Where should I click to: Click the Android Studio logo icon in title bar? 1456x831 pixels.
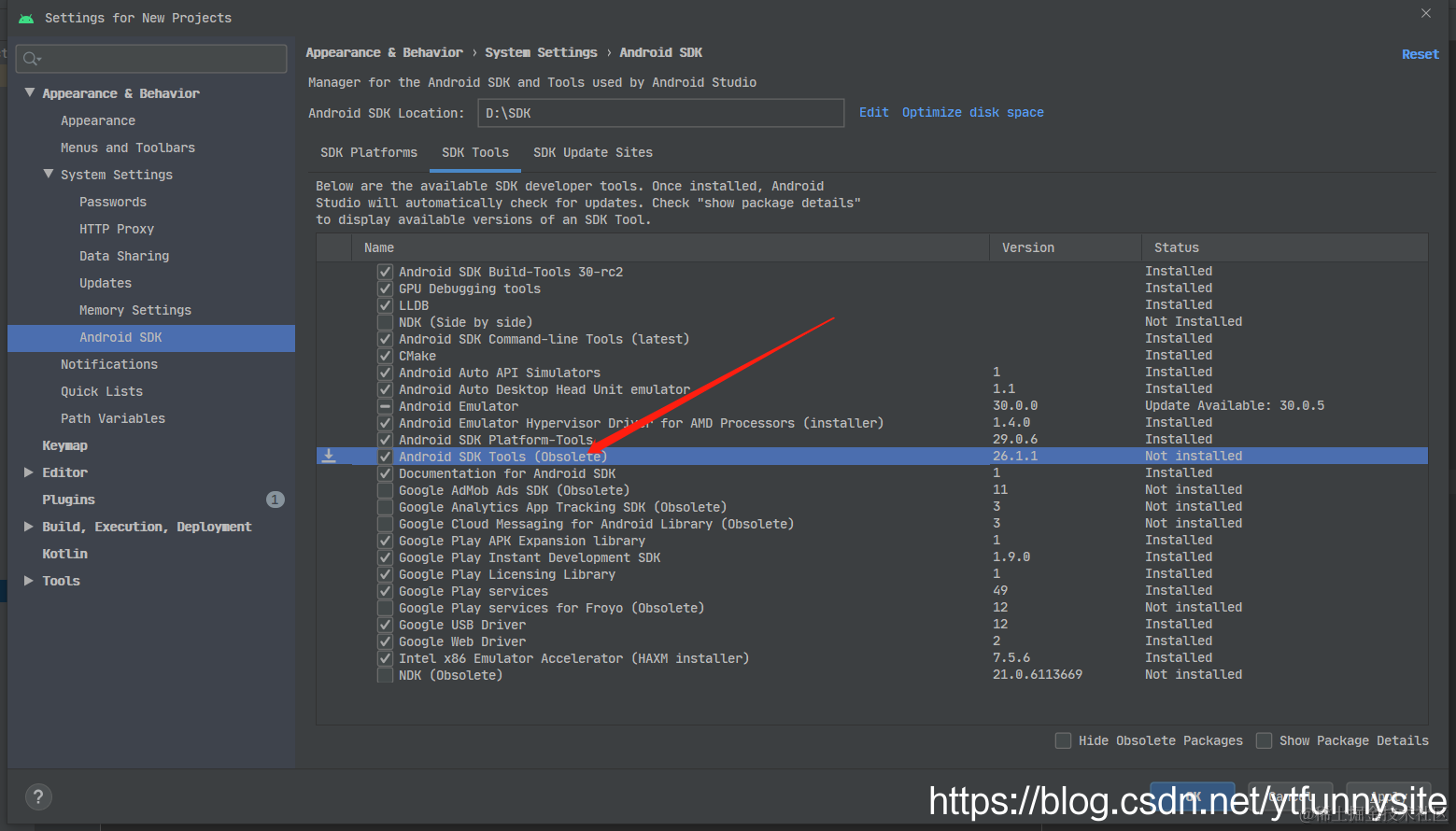pyautogui.click(x=25, y=18)
